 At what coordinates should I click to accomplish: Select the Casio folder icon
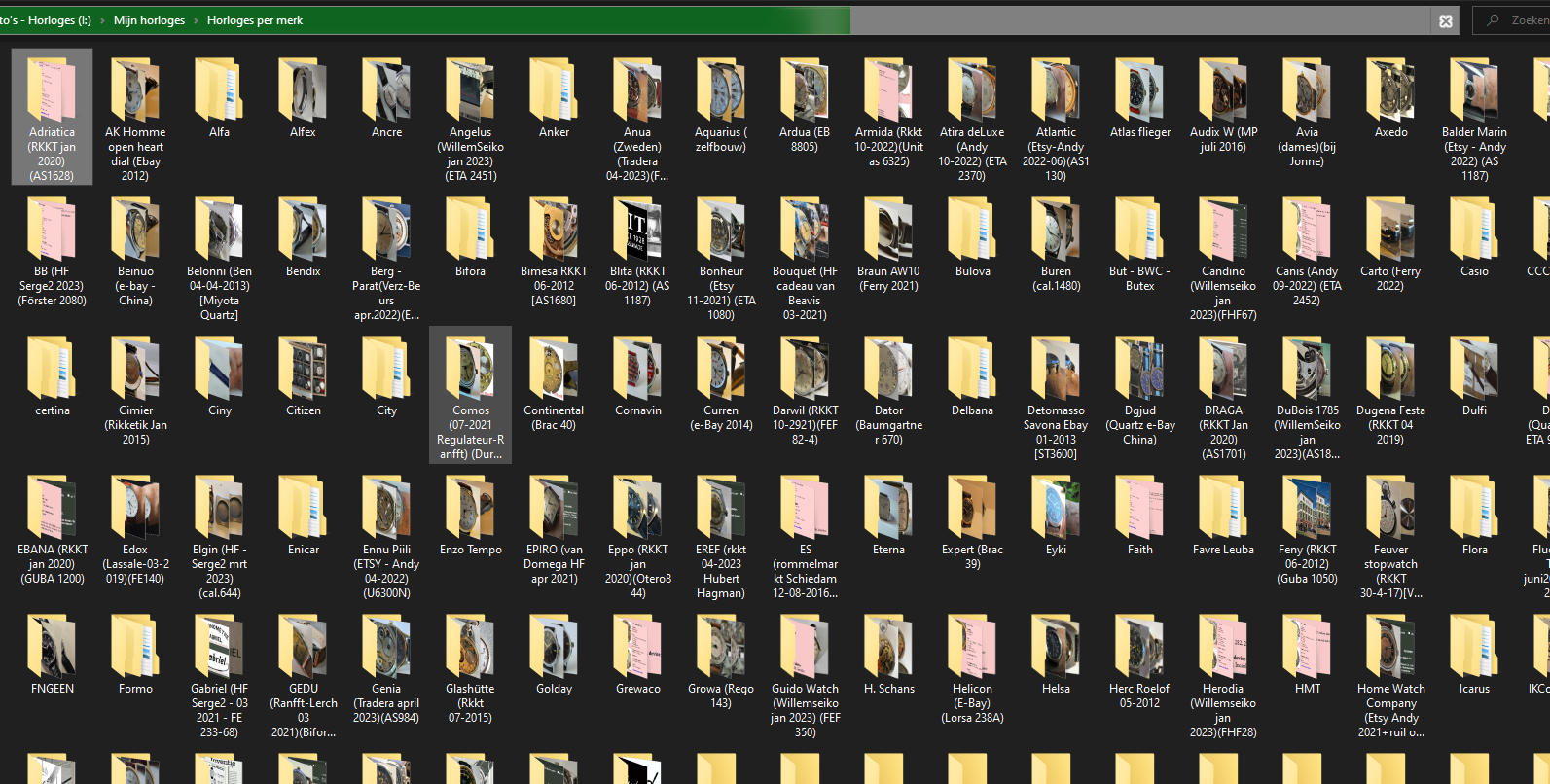(x=1474, y=229)
